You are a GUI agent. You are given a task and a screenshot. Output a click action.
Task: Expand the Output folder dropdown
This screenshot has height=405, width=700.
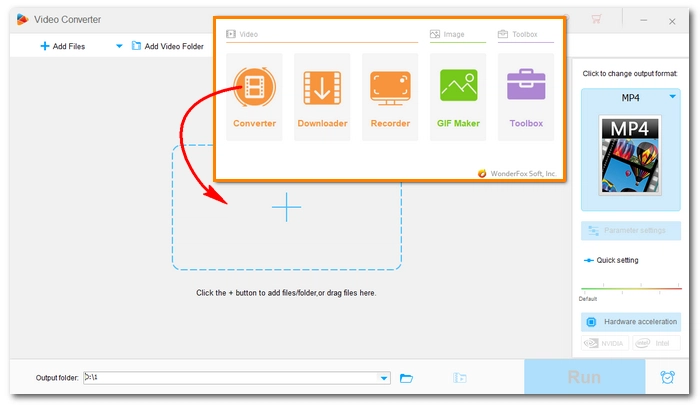point(384,378)
